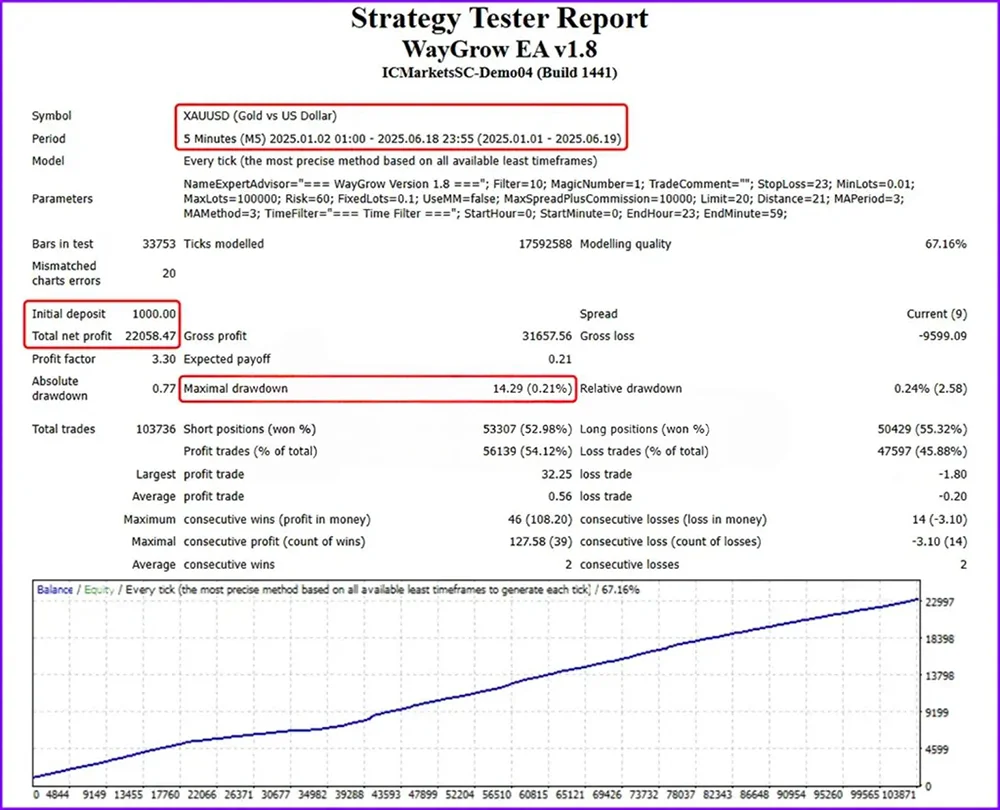Click the Ticks modelled value 17592588
Image resolution: width=1000 pixels, height=810 pixels.
pyautogui.click(x=545, y=244)
